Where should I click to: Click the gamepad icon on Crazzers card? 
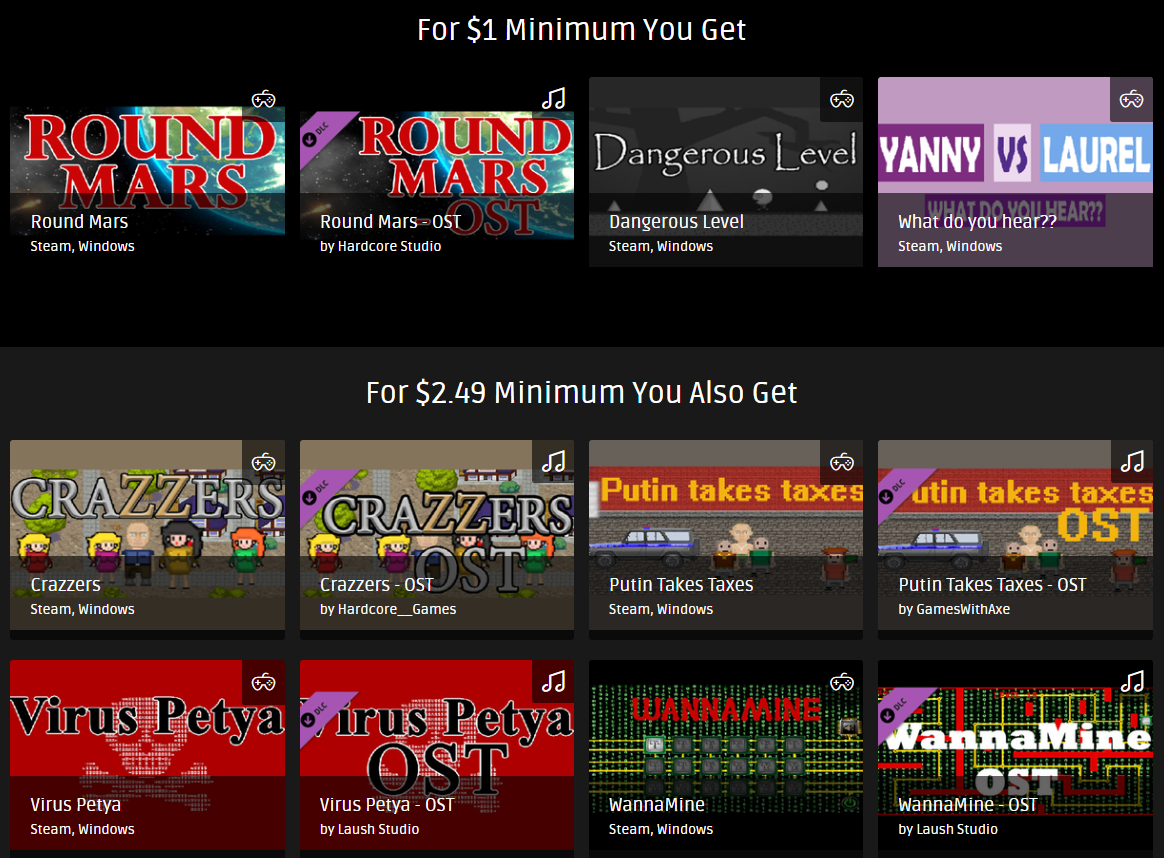pos(264,462)
